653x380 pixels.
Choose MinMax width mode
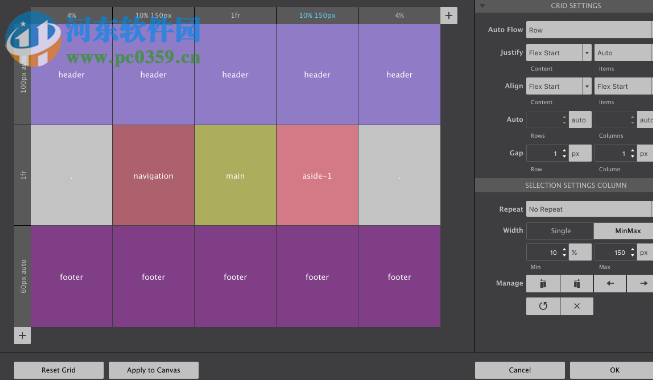(x=624, y=231)
